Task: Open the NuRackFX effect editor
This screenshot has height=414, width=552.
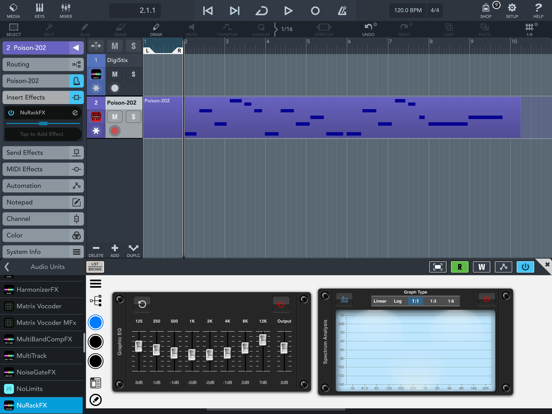Action: [75, 113]
